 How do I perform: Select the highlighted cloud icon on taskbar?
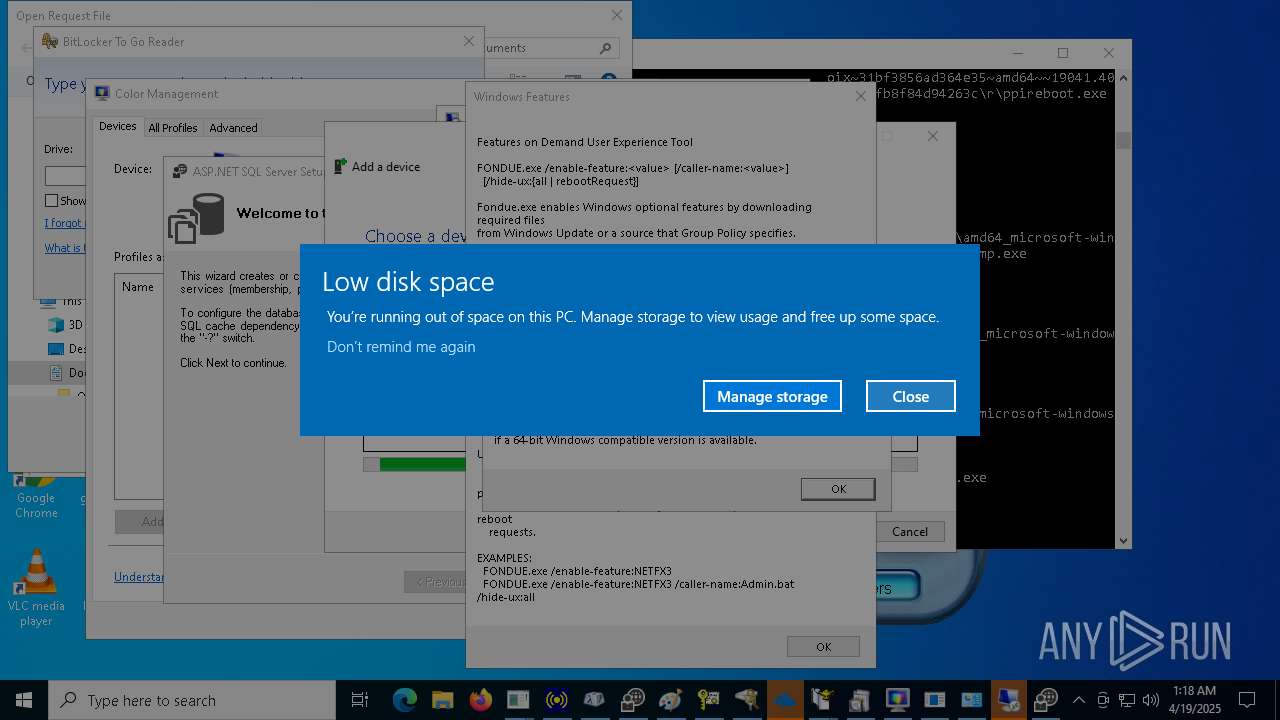(785, 700)
